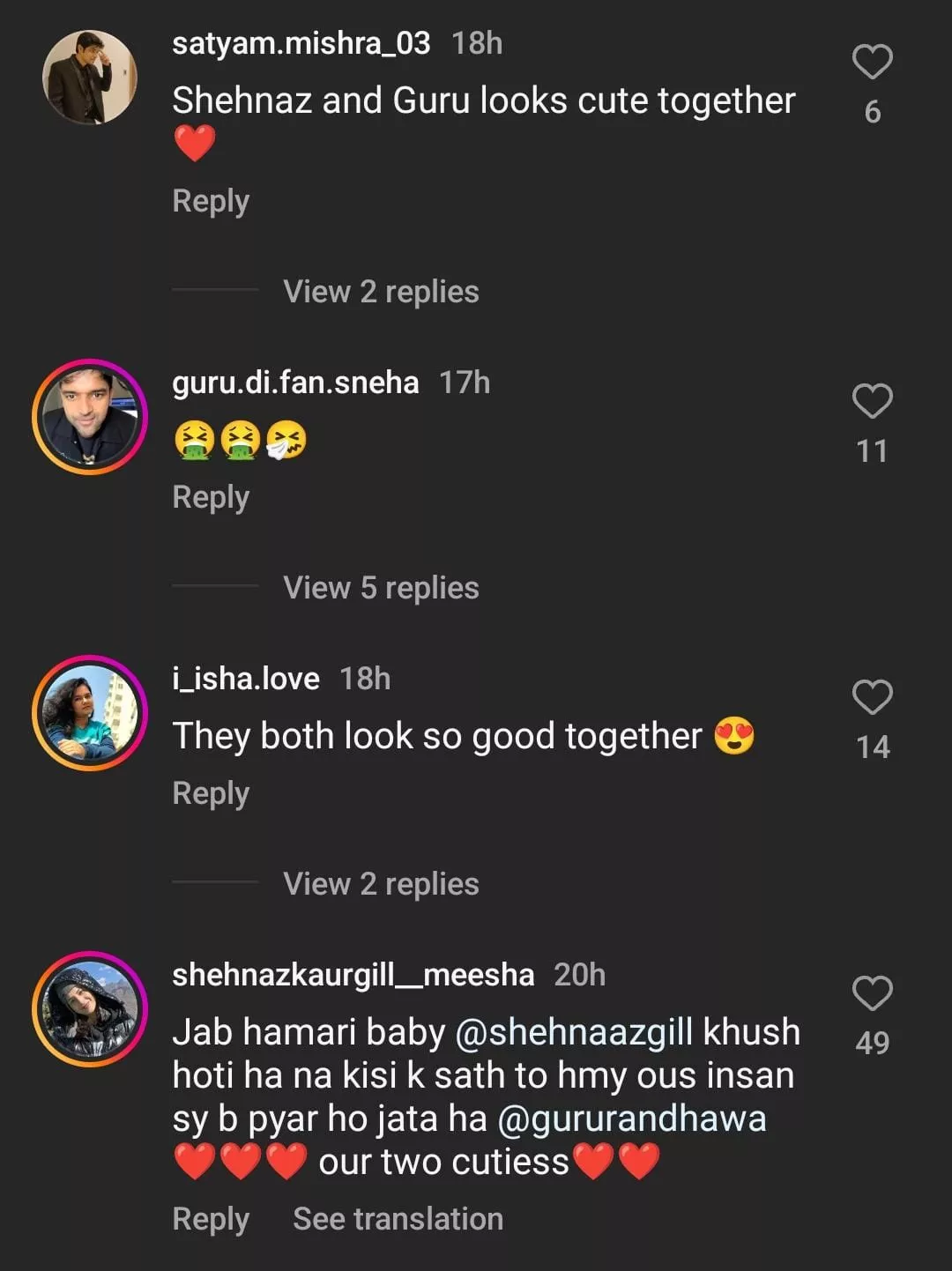Expand 2 replies under satyam.mishra_03's comment

pos(381,292)
